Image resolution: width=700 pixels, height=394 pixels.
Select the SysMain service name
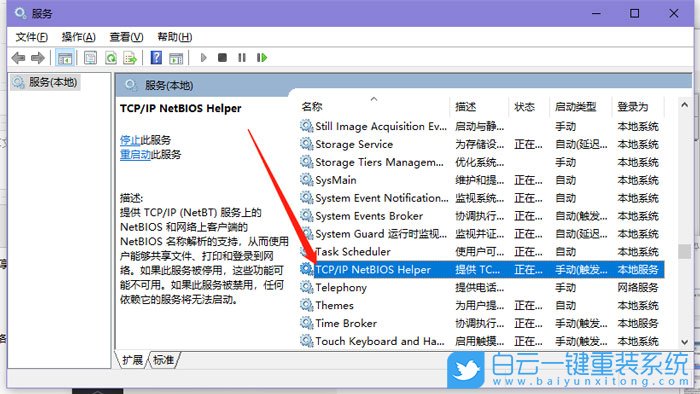tap(336, 180)
